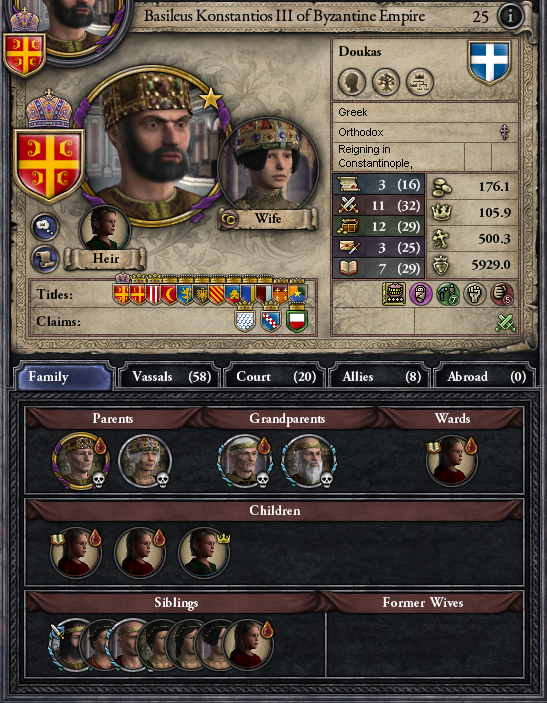
Task: Select the Heir portrait
Action: (105, 229)
